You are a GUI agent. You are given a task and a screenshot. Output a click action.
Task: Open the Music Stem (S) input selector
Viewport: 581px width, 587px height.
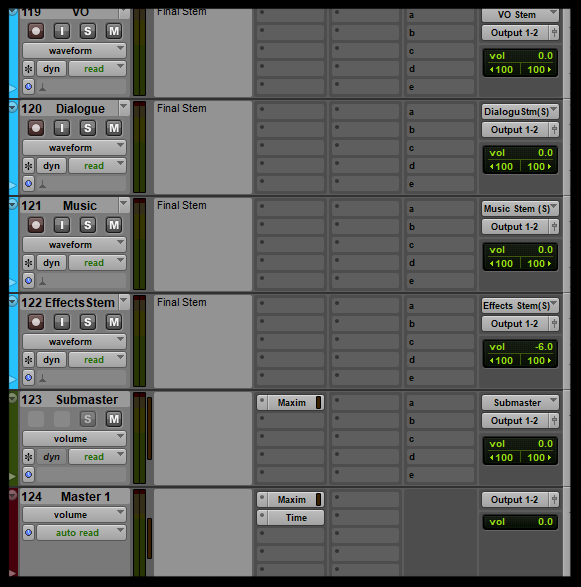pyautogui.click(x=520, y=209)
